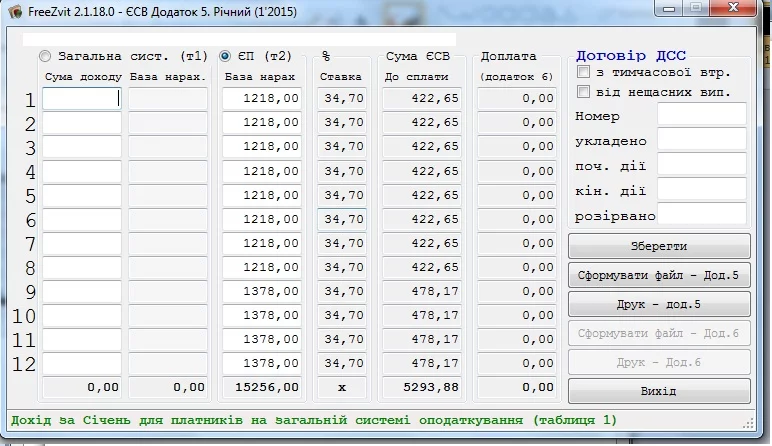Viewport: 772px width, 446px height.
Task: Focus Сума доходу field in row 7
Action: click(x=82, y=243)
